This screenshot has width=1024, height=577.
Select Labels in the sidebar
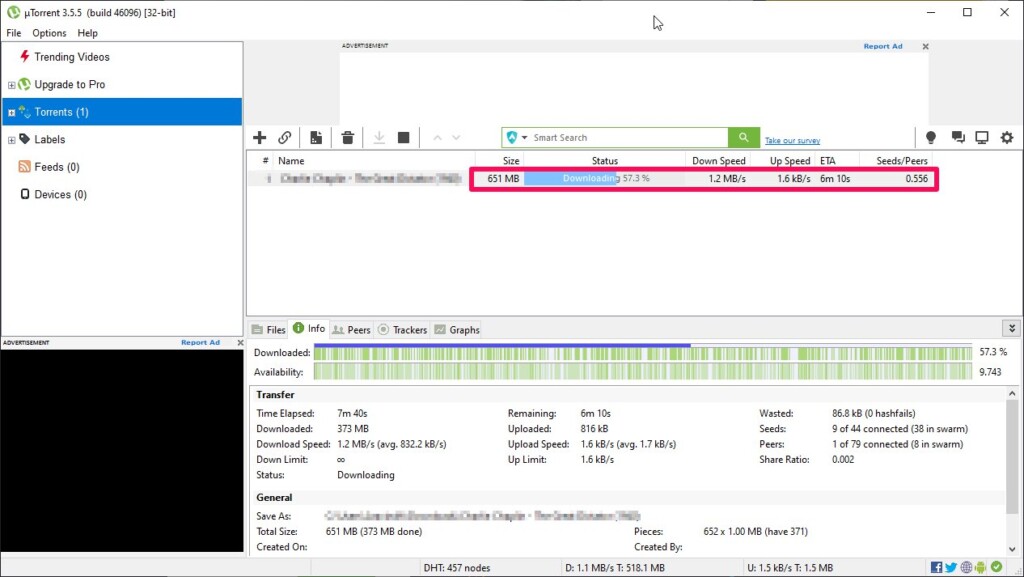(x=50, y=139)
